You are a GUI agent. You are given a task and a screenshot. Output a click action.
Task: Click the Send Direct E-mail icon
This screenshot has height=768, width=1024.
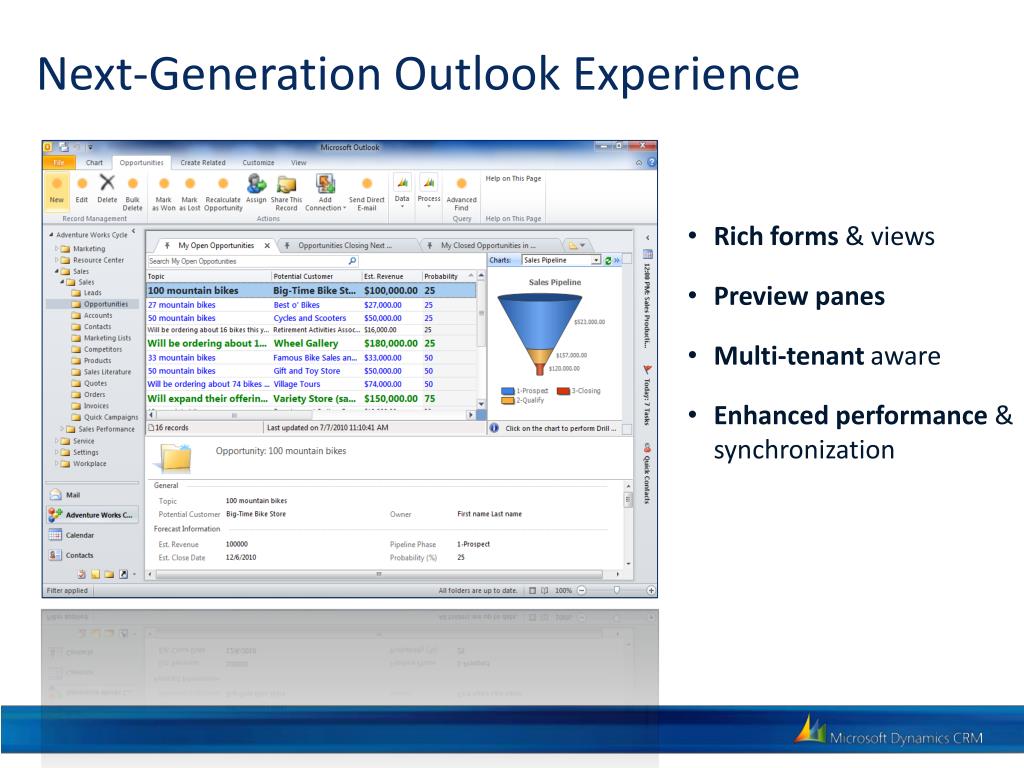[x=366, y=184]
